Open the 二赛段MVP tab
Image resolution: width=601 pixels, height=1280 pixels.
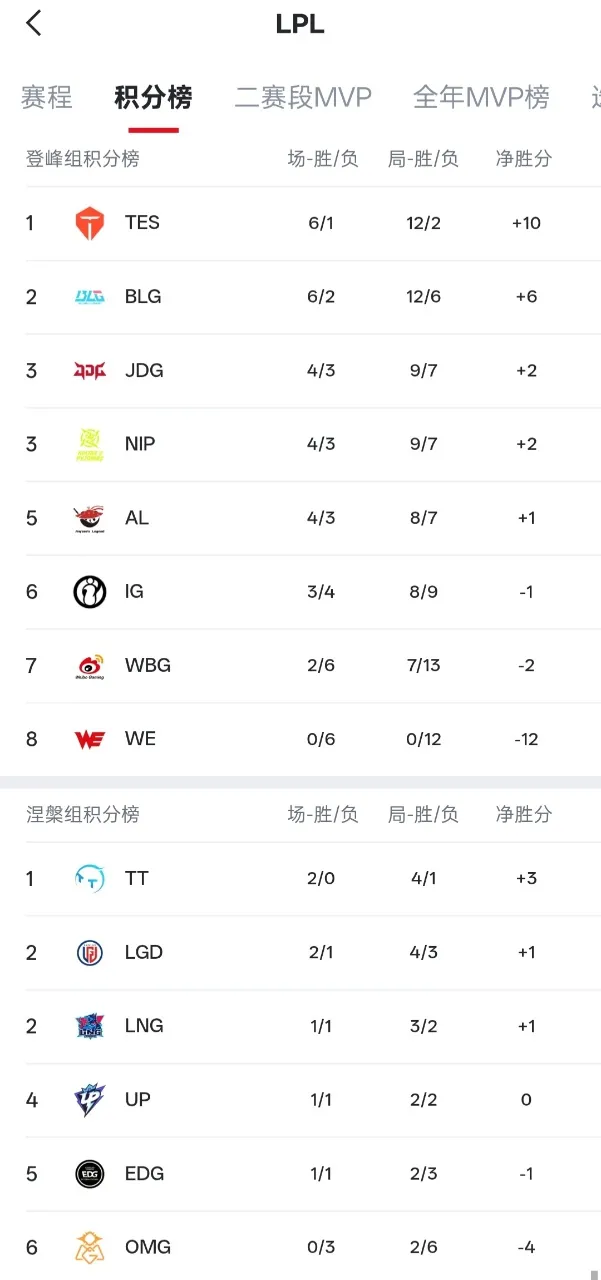pos(303,97)
